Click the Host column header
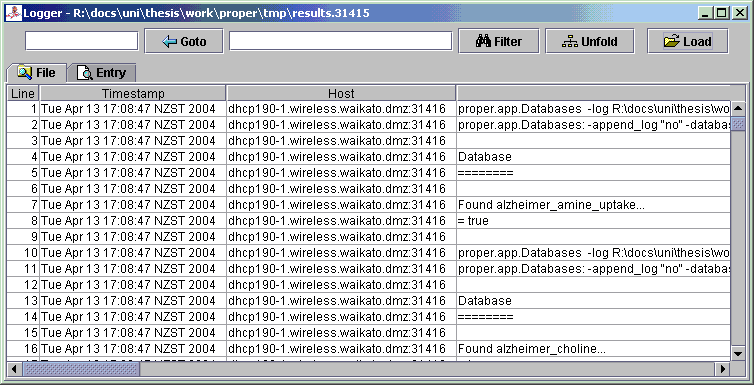This screenshot has width=754, height=385. click(x=341, y=93)
